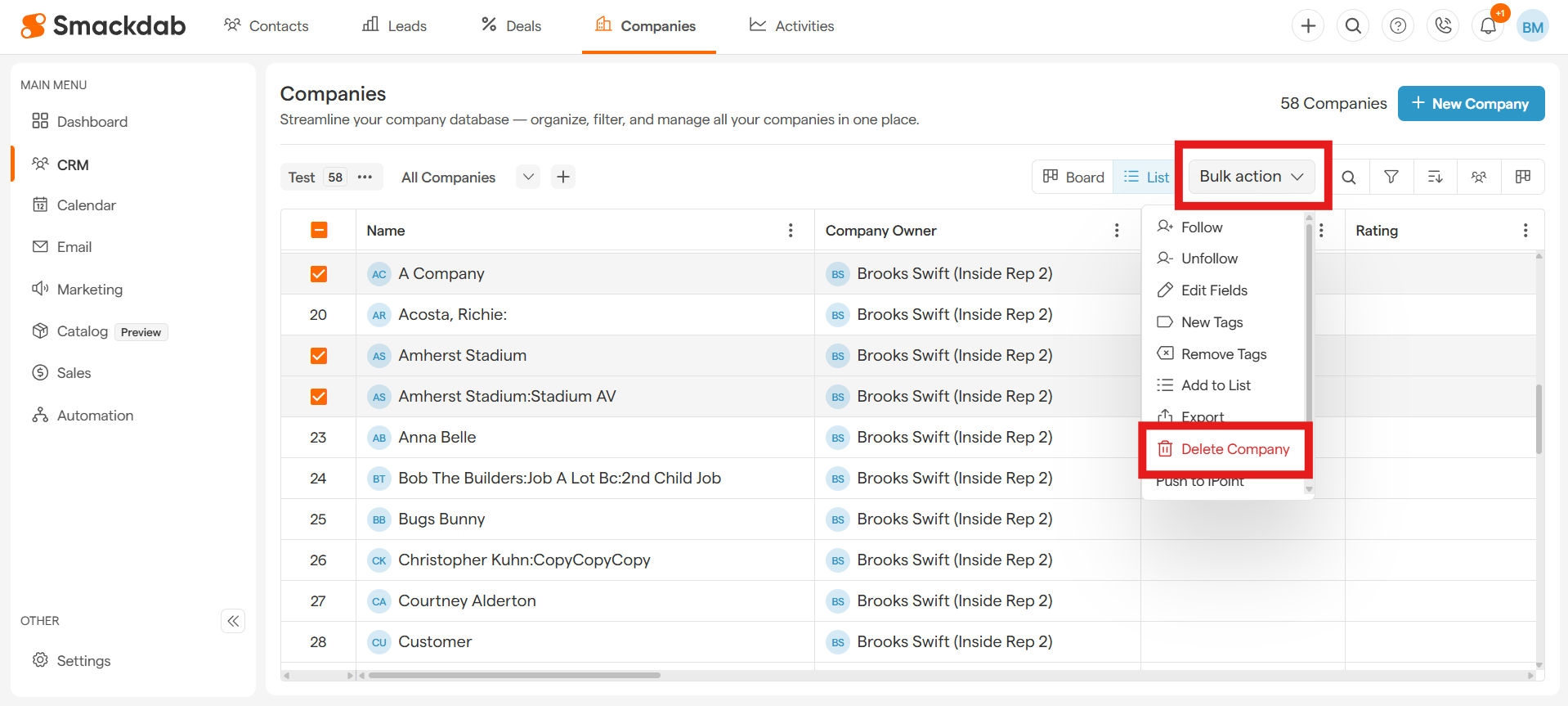Toggle the select-all header checkbox
The image size is (1568, 706).
pyautogui.click(x=319, y=231)
